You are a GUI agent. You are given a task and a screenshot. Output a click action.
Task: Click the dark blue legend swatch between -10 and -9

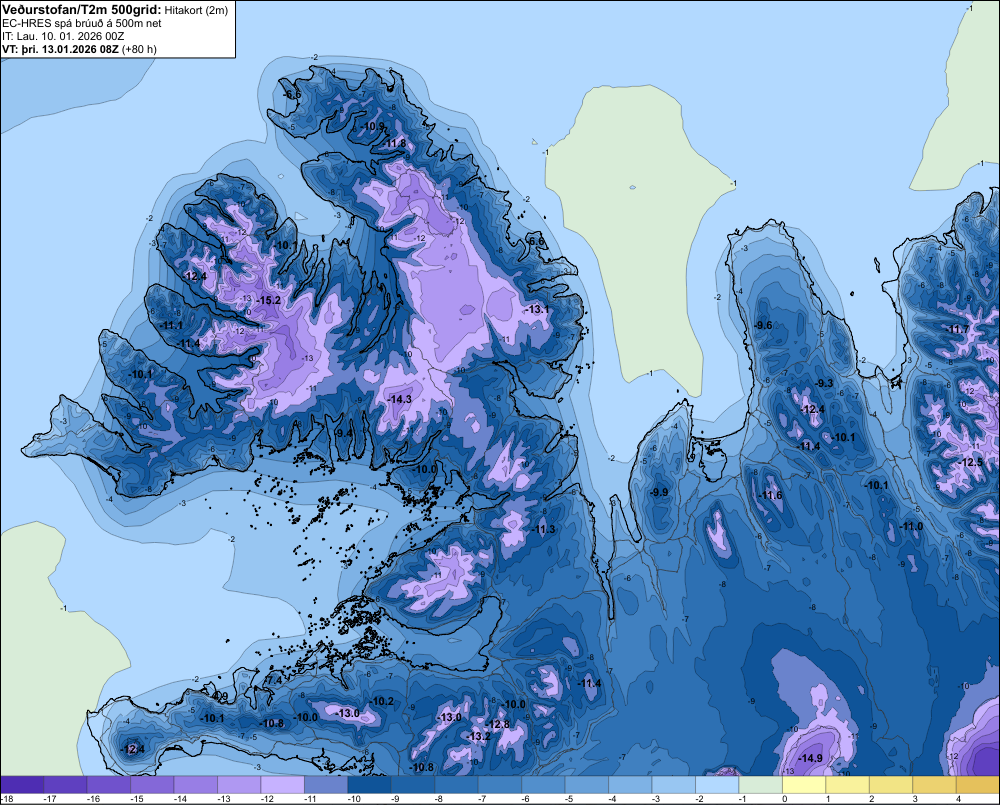(369, 784)
